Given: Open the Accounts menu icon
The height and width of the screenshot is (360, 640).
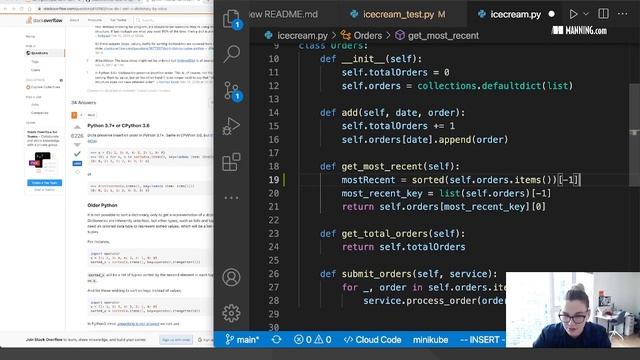Looking at the screenshot, I should click(231, 277).
